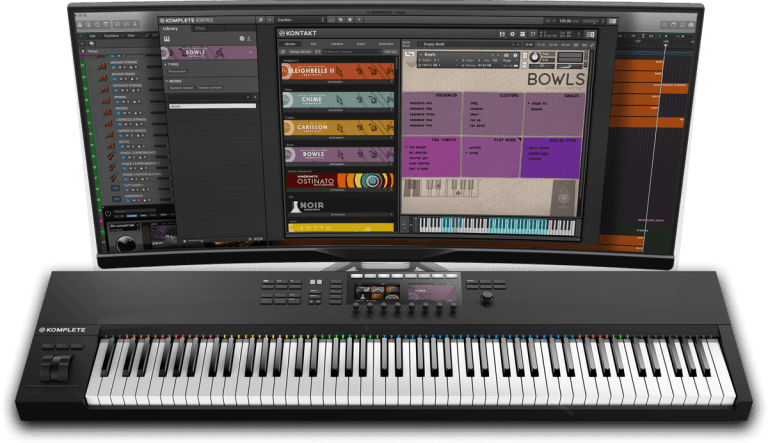Switch to Kontakt Database tab

tap(337, 44)
